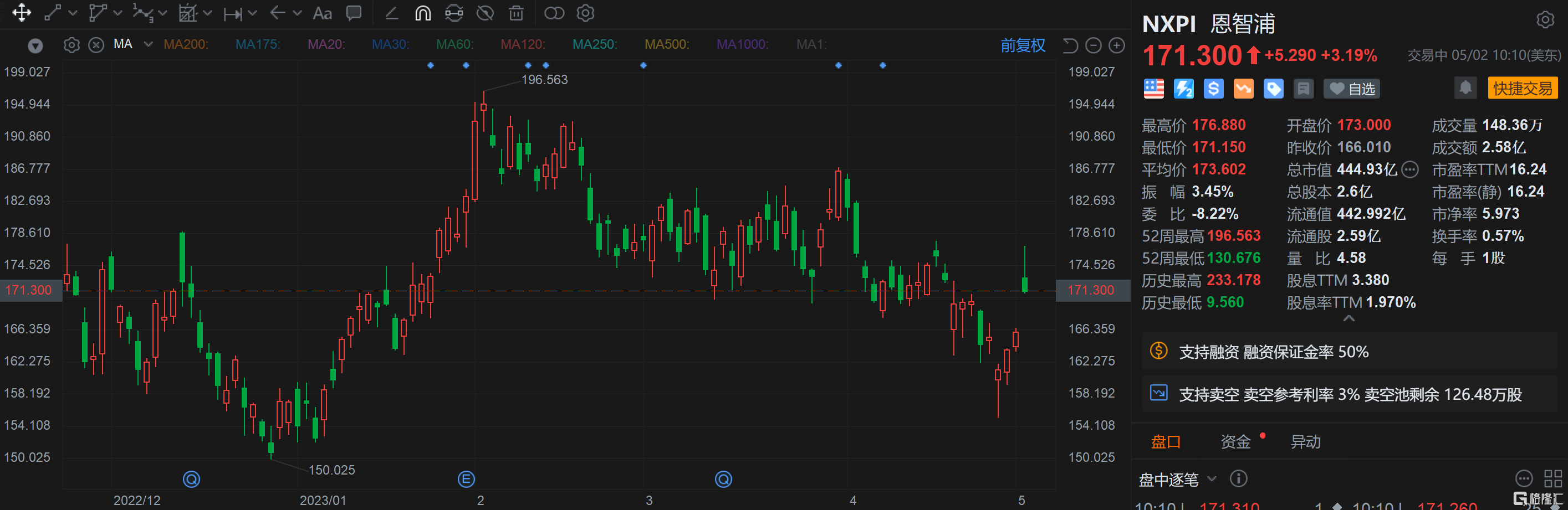Screen dimensions: 1568x510
Task: Select the hatched region analysis tool
Action: point(187,13)
